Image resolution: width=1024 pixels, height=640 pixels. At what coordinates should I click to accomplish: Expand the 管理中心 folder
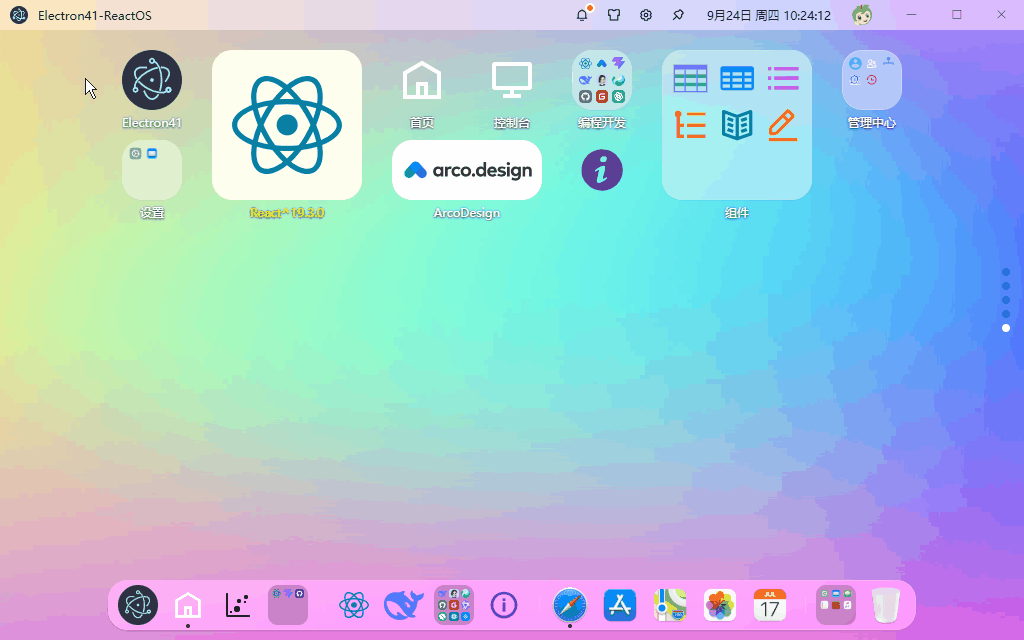click(x=871, y=80)
